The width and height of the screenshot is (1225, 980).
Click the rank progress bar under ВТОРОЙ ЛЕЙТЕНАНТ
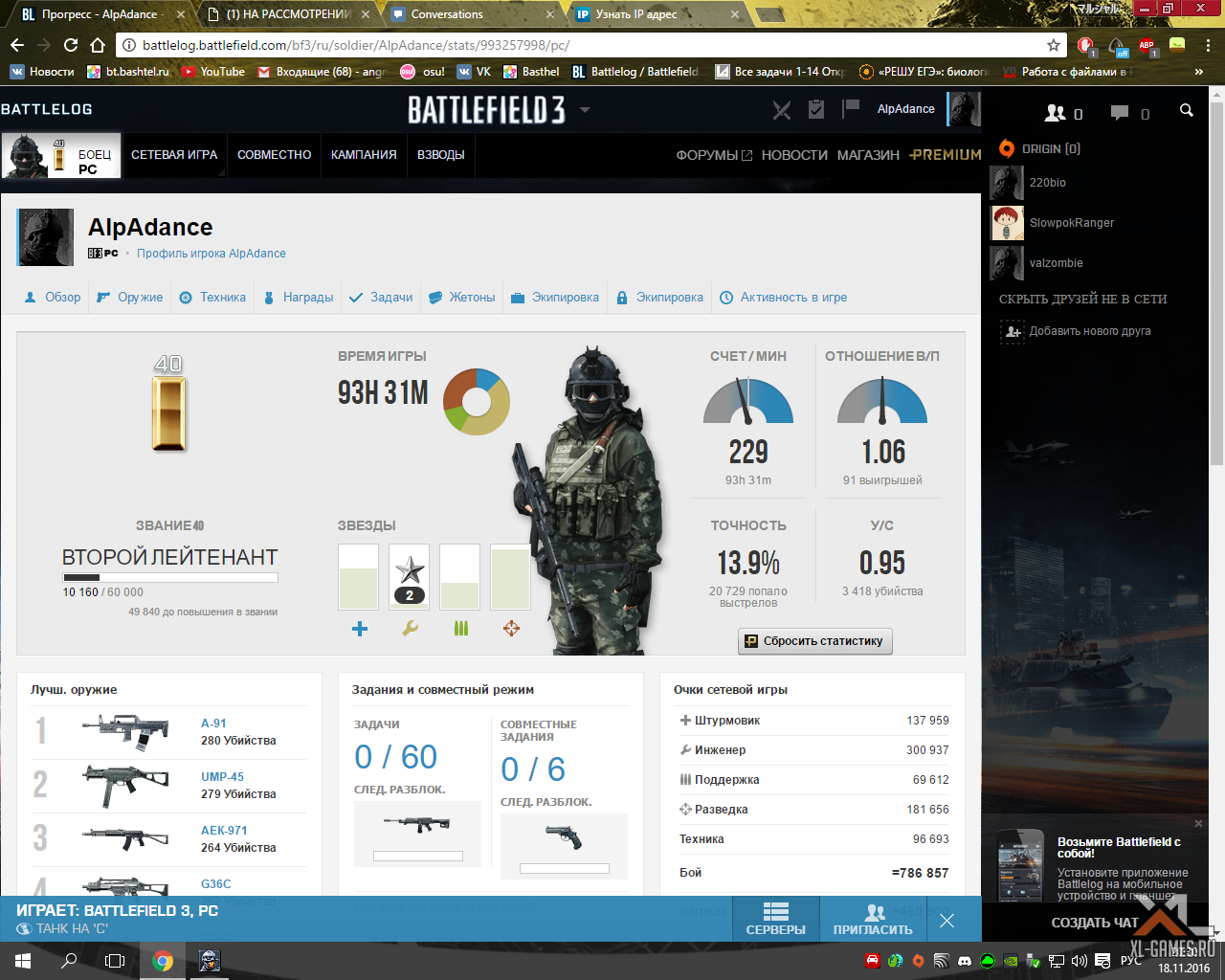coord(170,577)
